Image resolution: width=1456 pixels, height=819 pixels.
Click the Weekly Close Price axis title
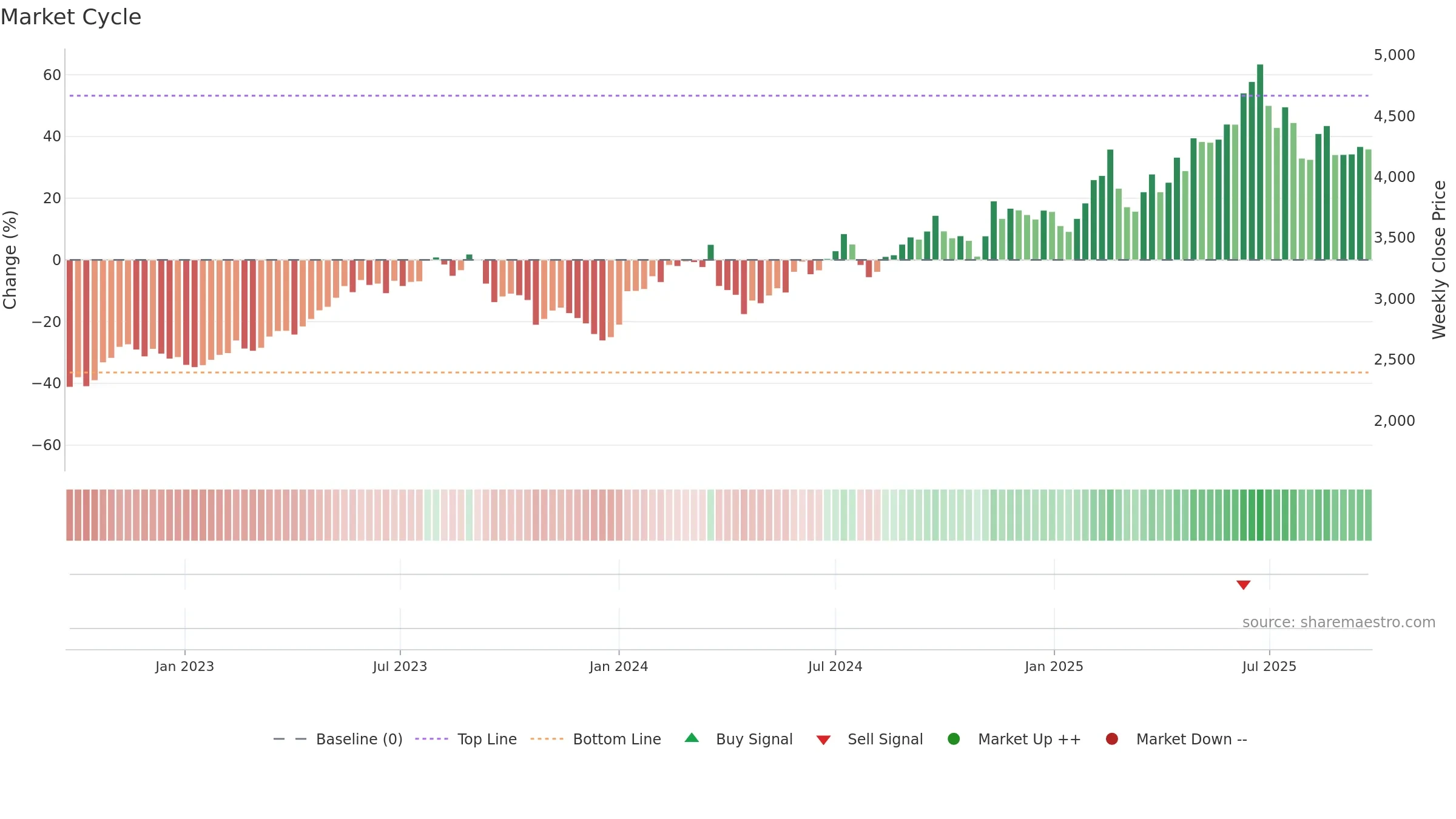pos(1439,260)
